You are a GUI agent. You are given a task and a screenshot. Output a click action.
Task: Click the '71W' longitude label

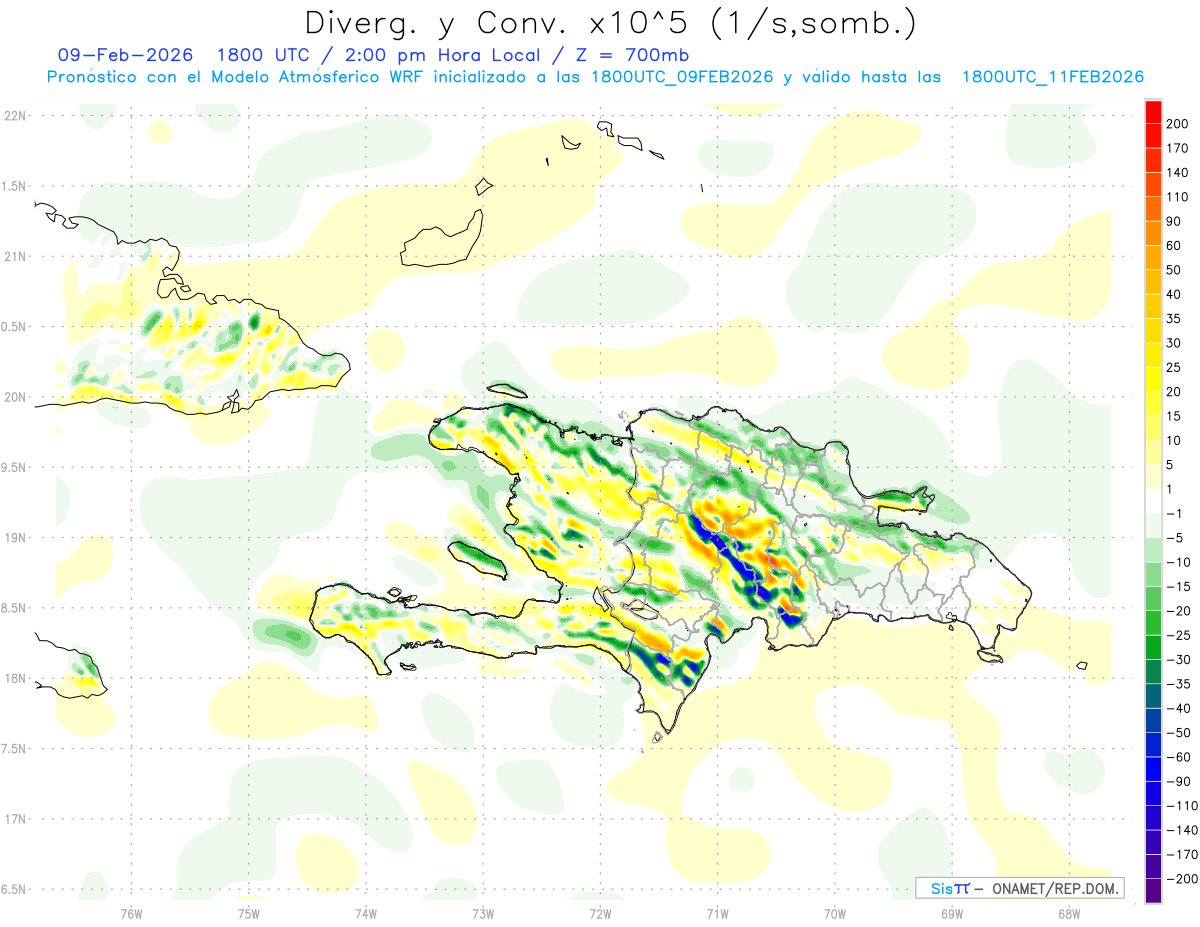(717, 912)
